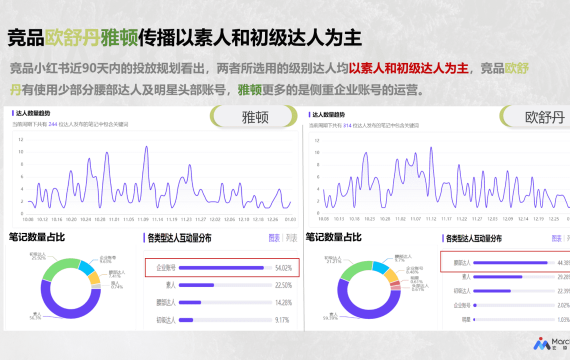
Task: Click the 雅顿 brand label pill
Action: pyautogui.click(x=254, y=116)
